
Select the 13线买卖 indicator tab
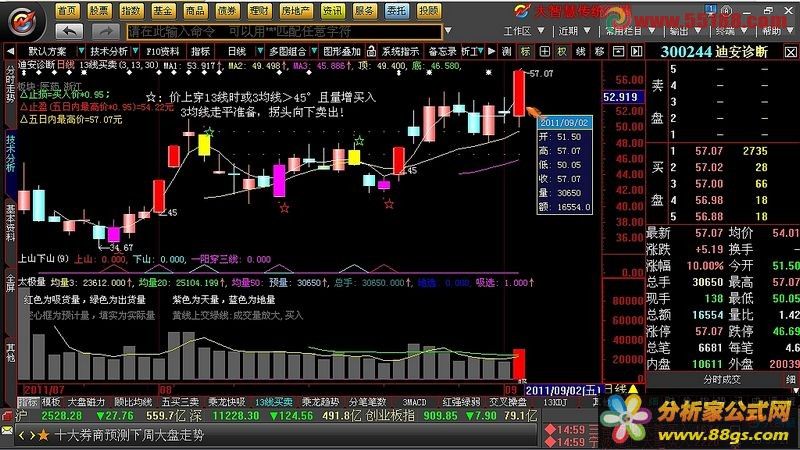click(273, 402)
